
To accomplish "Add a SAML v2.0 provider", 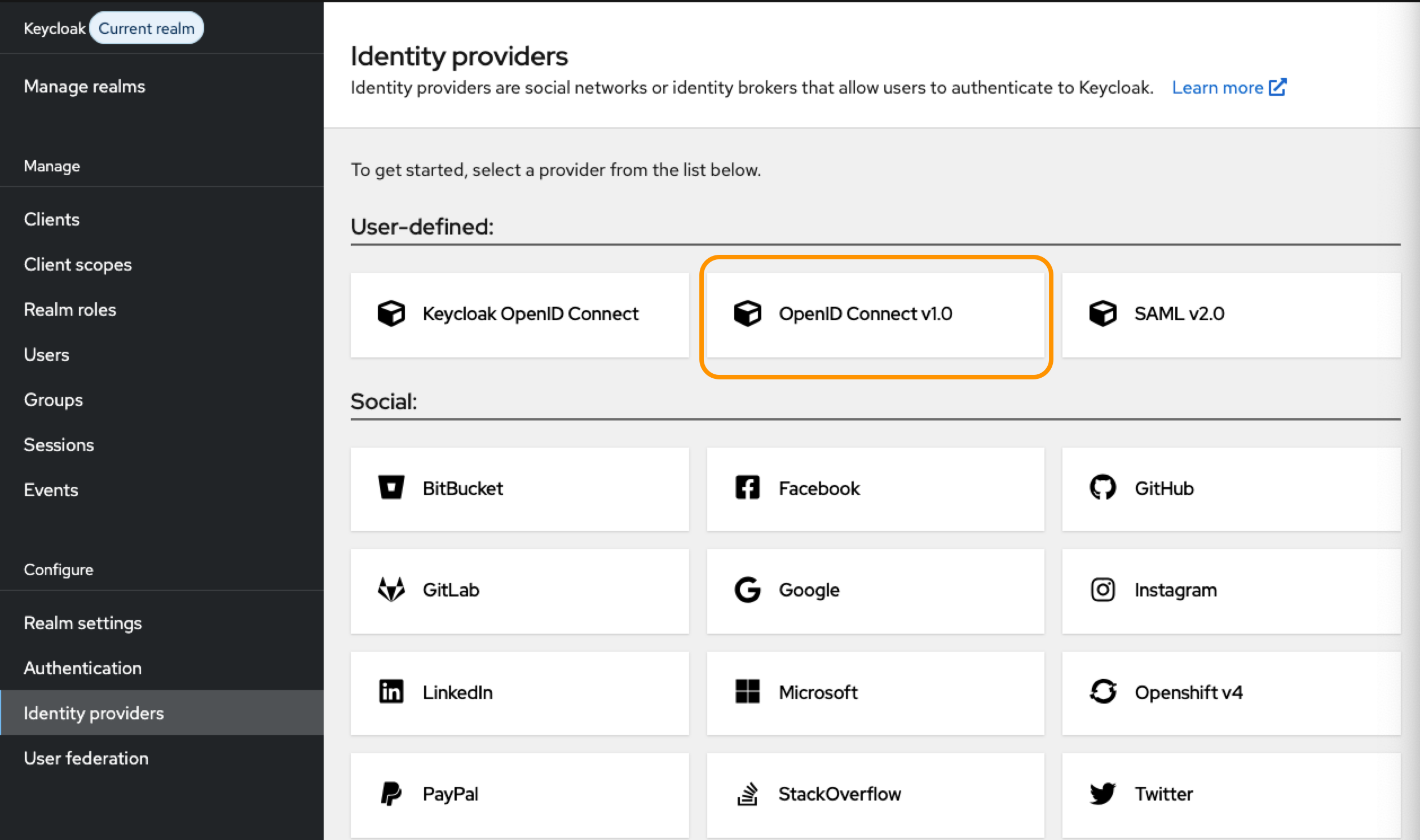I will [1231, 314].
